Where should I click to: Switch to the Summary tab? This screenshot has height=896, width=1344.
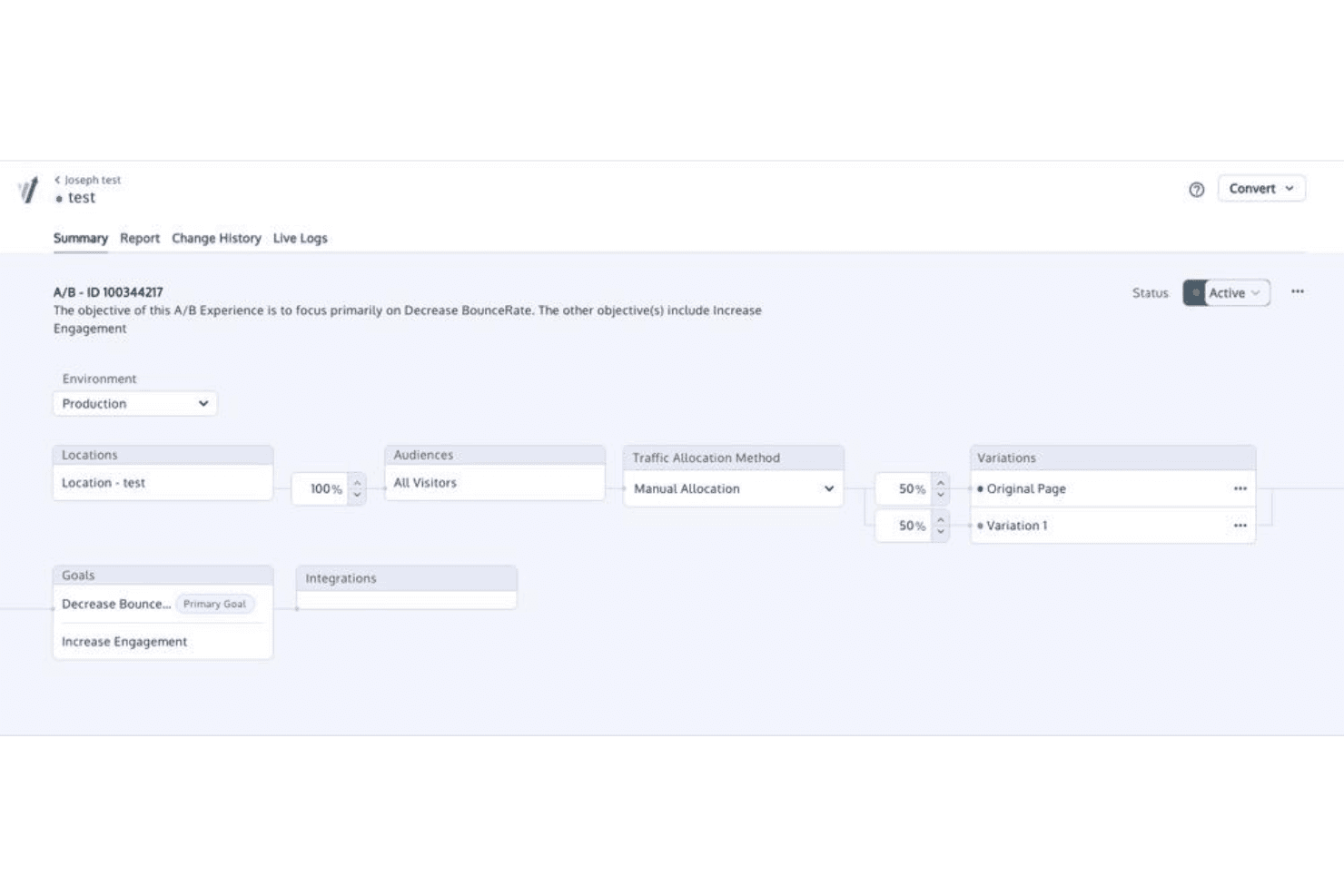tap(80, 238)
